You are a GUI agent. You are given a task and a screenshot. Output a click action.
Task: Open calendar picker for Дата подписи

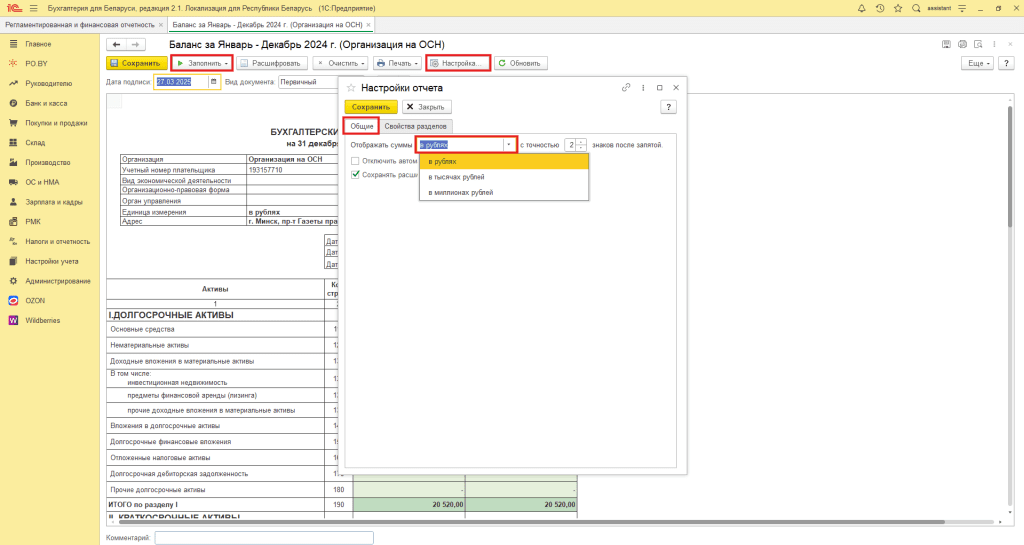coord(214,82)
